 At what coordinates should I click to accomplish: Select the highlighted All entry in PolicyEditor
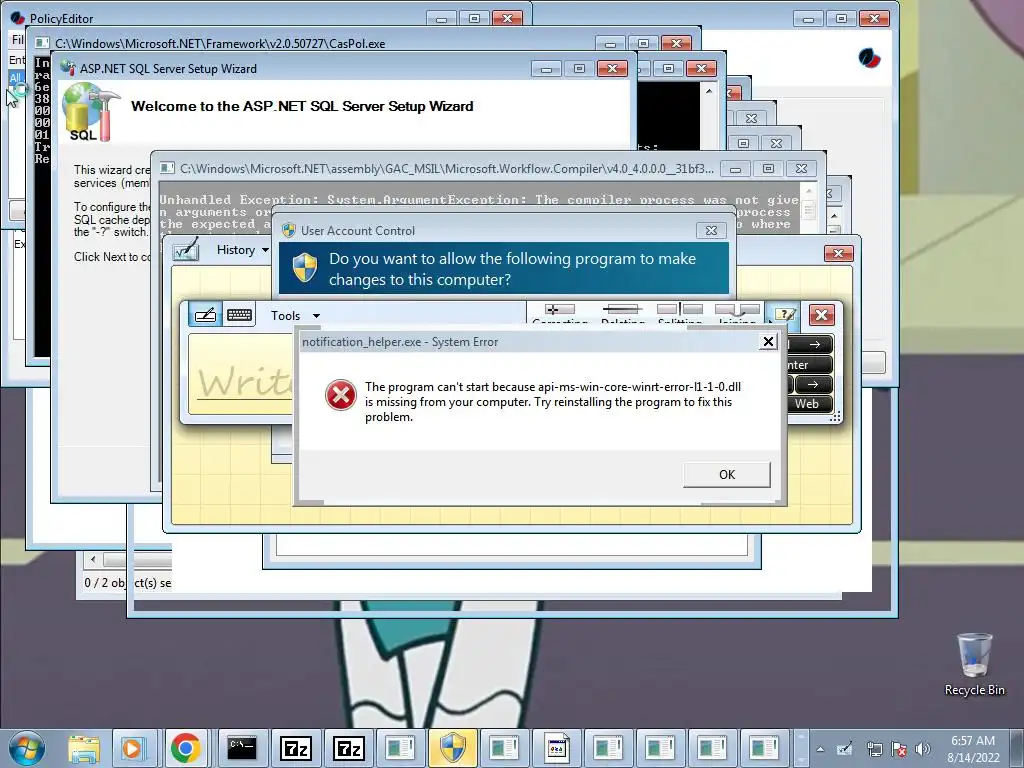coord(16,78)
